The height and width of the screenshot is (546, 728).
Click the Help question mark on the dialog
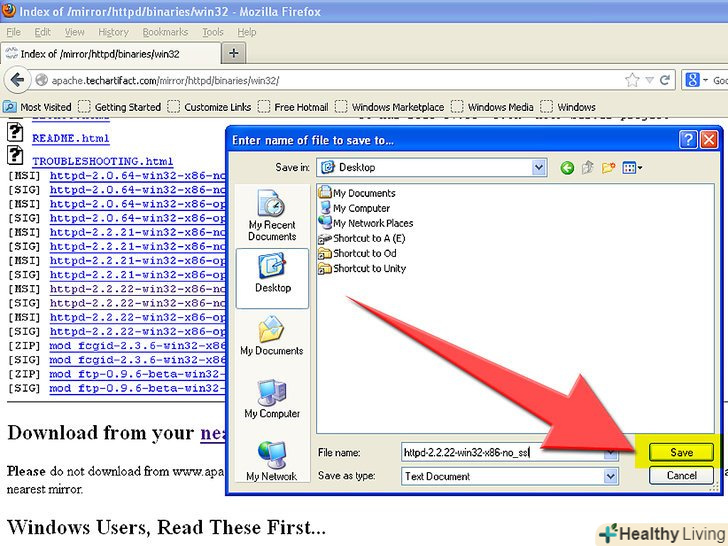[688, 139]
